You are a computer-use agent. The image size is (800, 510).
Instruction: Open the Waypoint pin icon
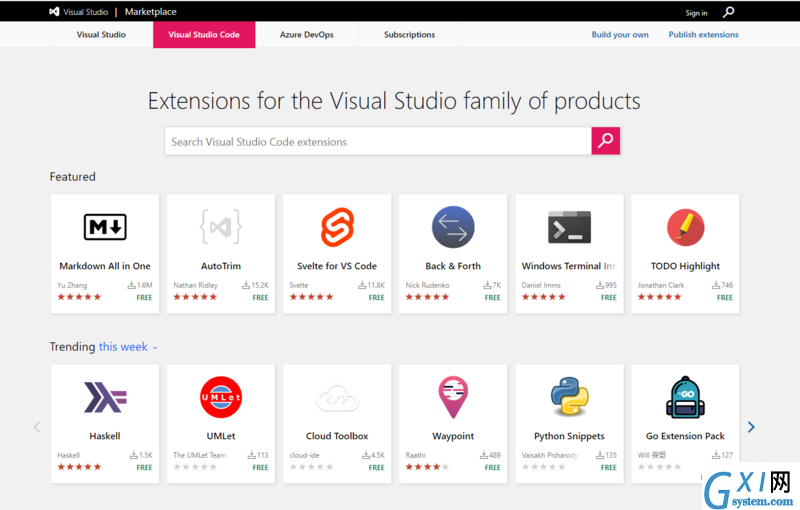[453, 397]
